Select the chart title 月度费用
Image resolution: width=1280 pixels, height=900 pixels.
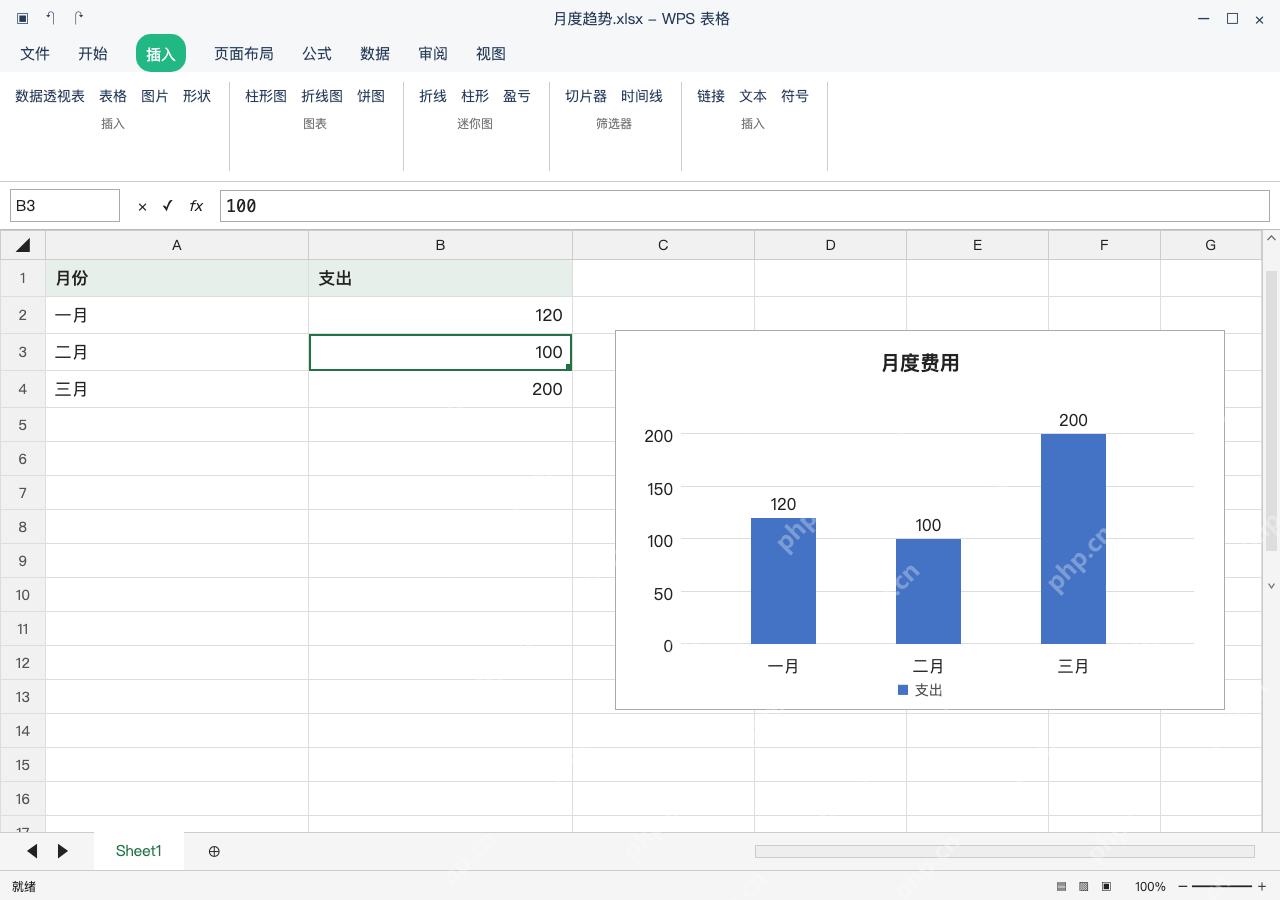920,363
